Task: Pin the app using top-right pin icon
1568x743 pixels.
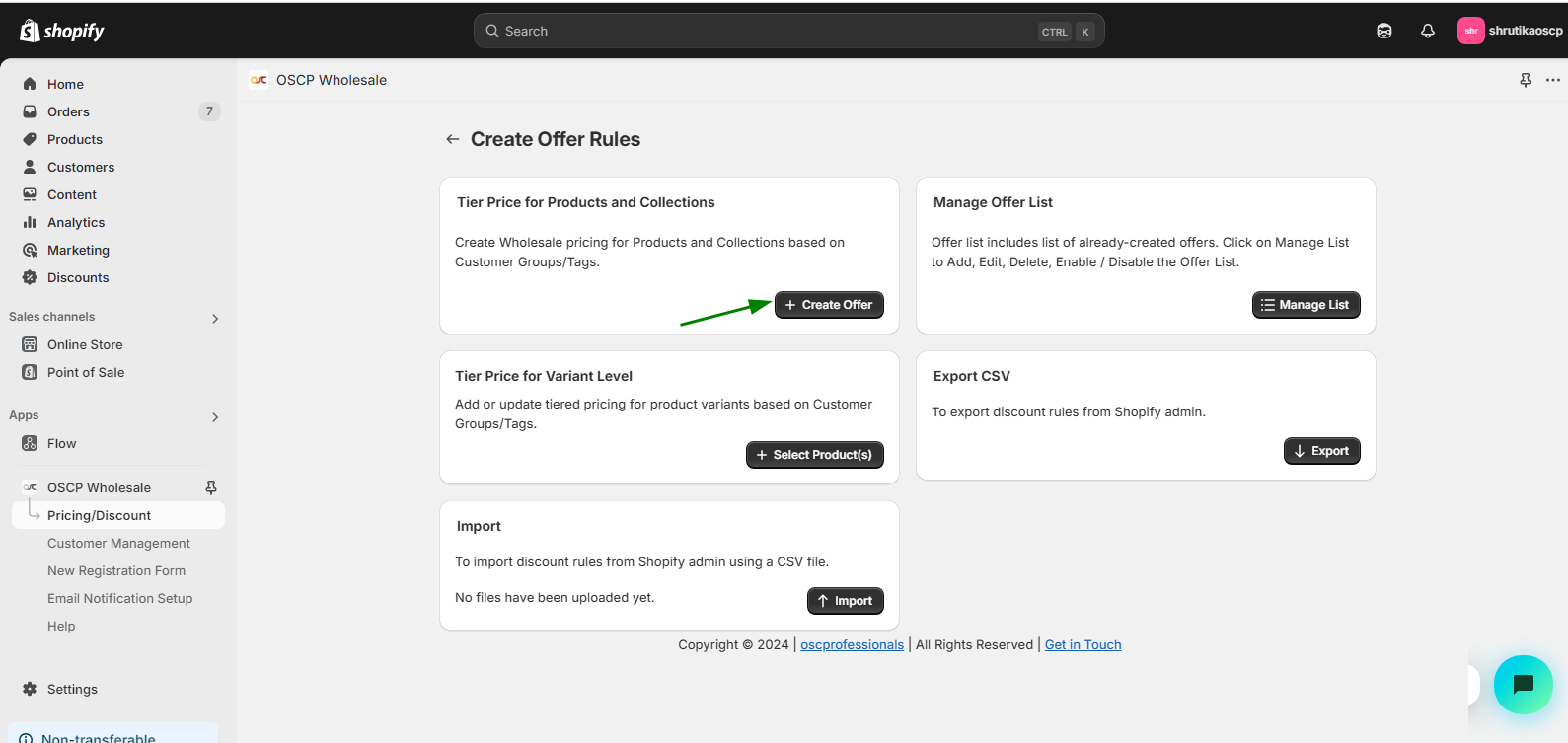Action: click(x=1525, y=80)
